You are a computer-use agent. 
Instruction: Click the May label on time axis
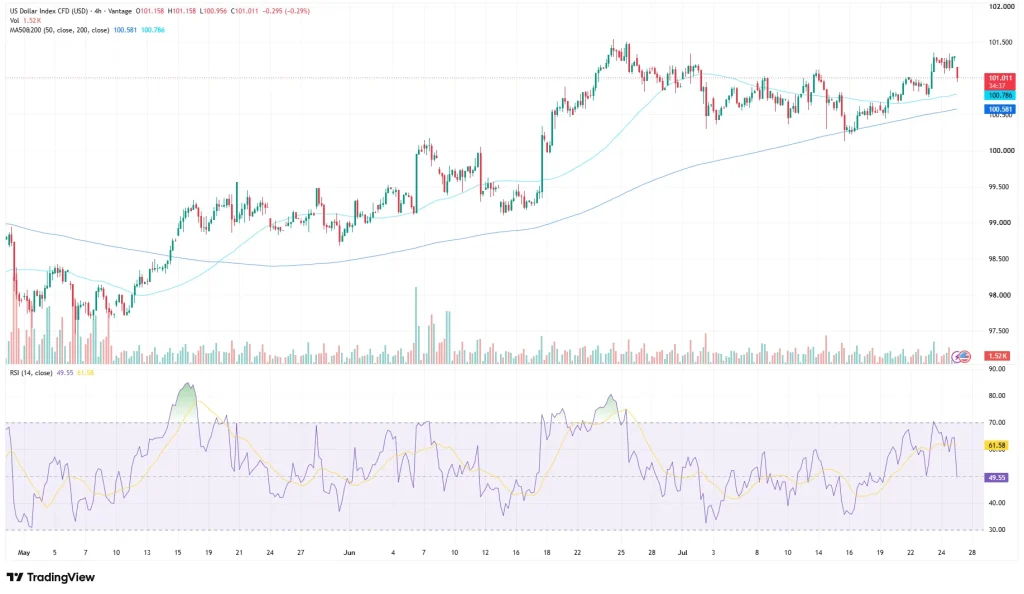(24, 552)
